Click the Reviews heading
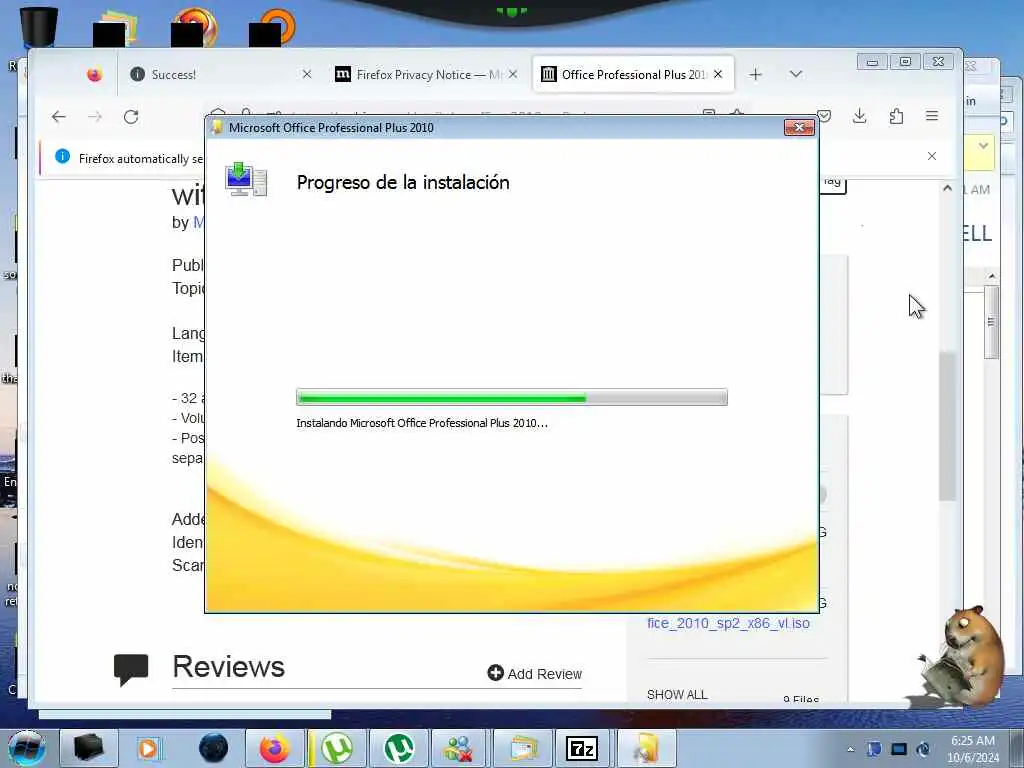Screen dimensions: 1024x768 (x=229, y=667)
